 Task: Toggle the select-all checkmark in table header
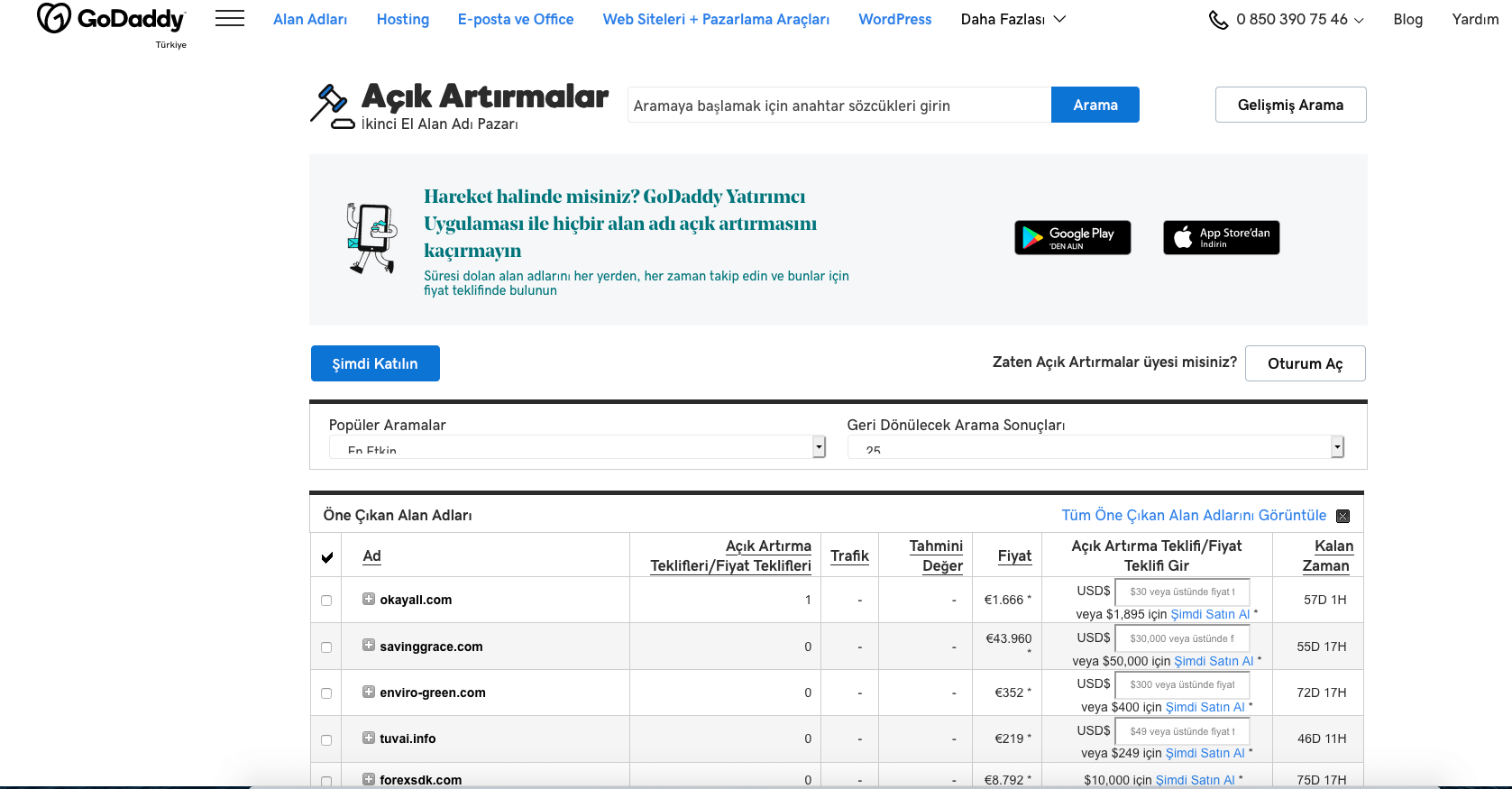tap(327, 557)
